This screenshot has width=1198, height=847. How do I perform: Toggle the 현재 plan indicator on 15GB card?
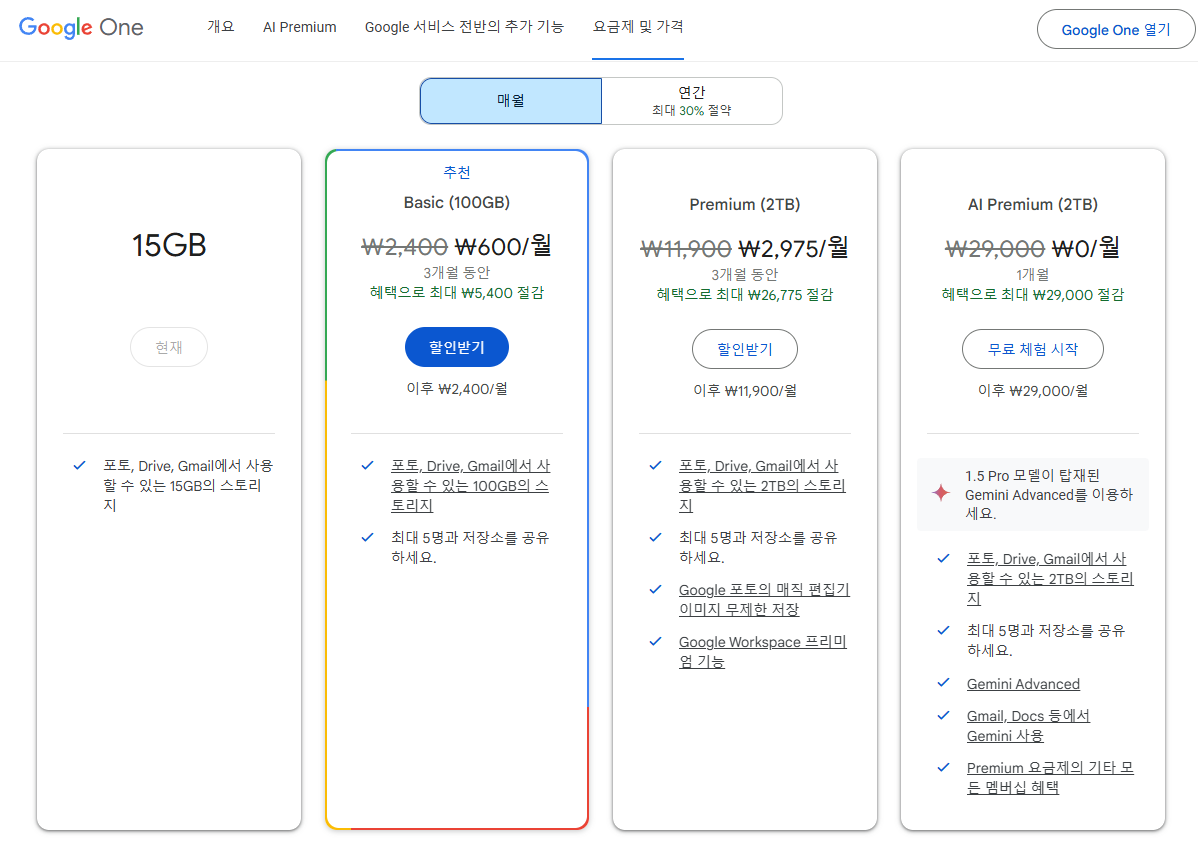(168, 347)
